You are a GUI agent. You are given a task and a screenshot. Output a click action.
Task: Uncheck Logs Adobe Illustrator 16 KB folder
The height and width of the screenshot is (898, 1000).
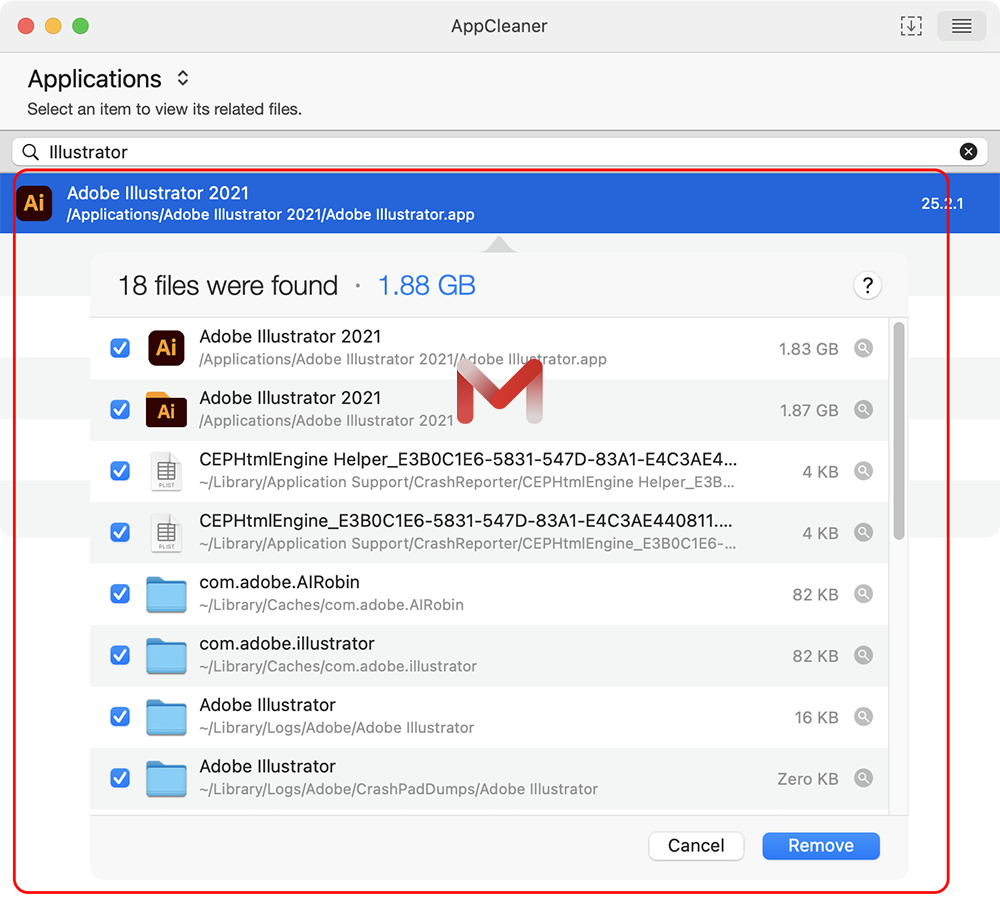pos(120,717)
